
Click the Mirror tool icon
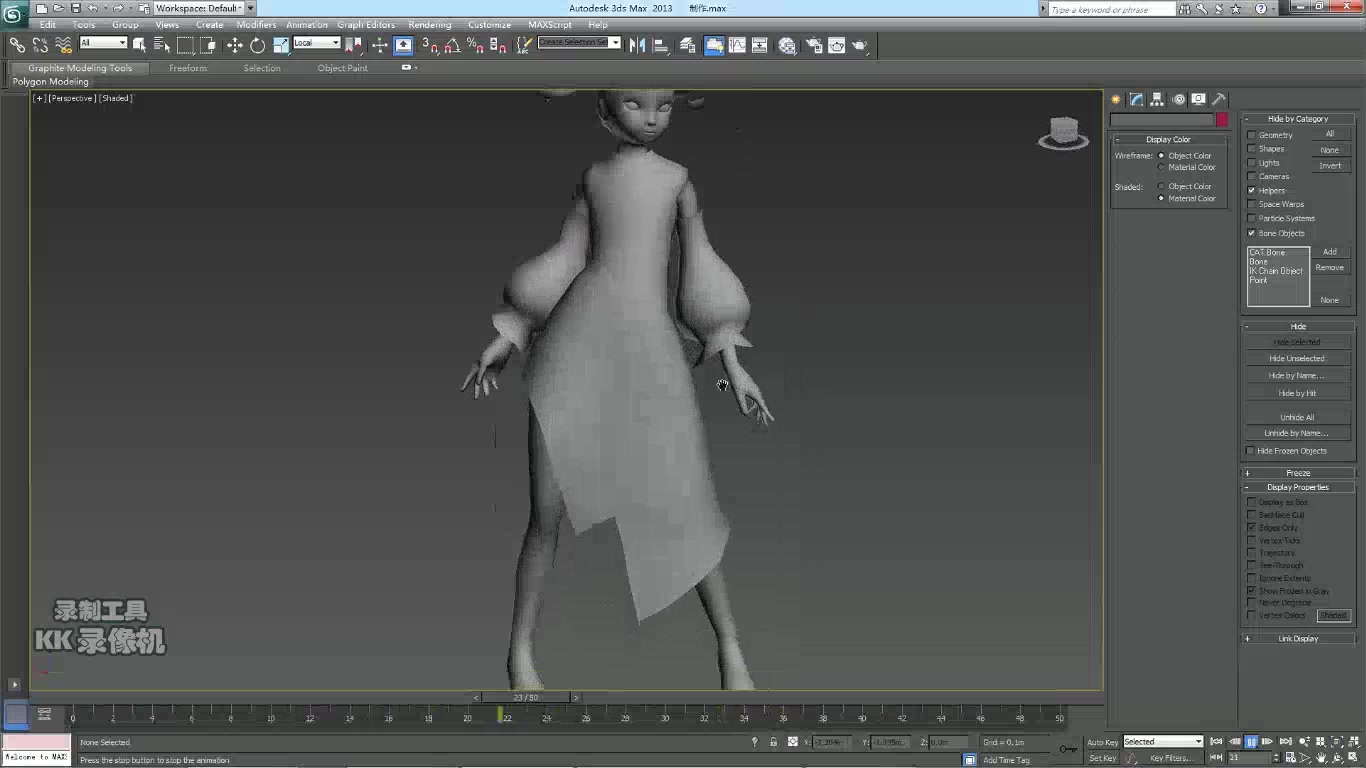point(637,45)
